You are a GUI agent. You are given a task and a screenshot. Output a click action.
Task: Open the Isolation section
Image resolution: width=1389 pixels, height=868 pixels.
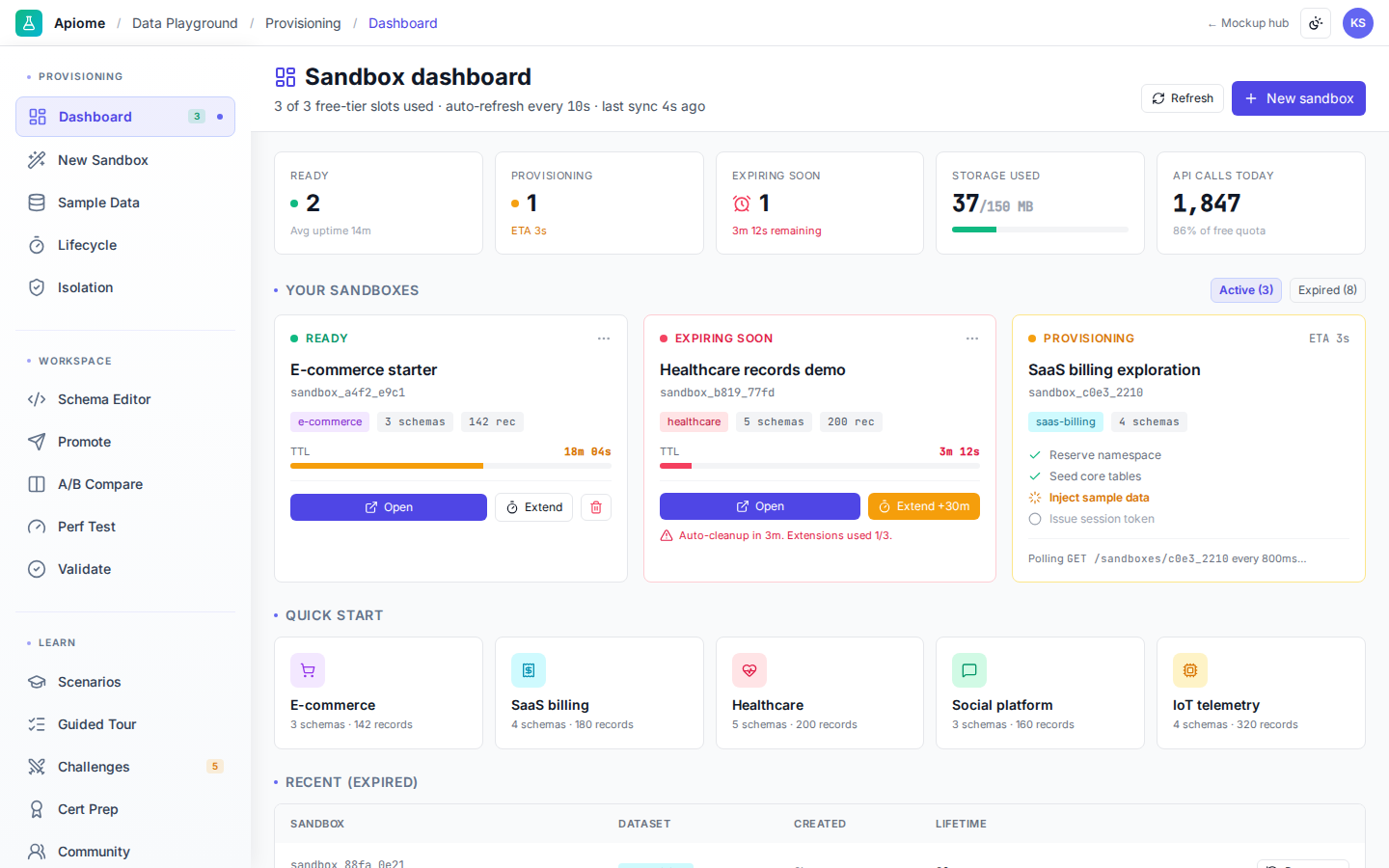[x=125, y=287]
